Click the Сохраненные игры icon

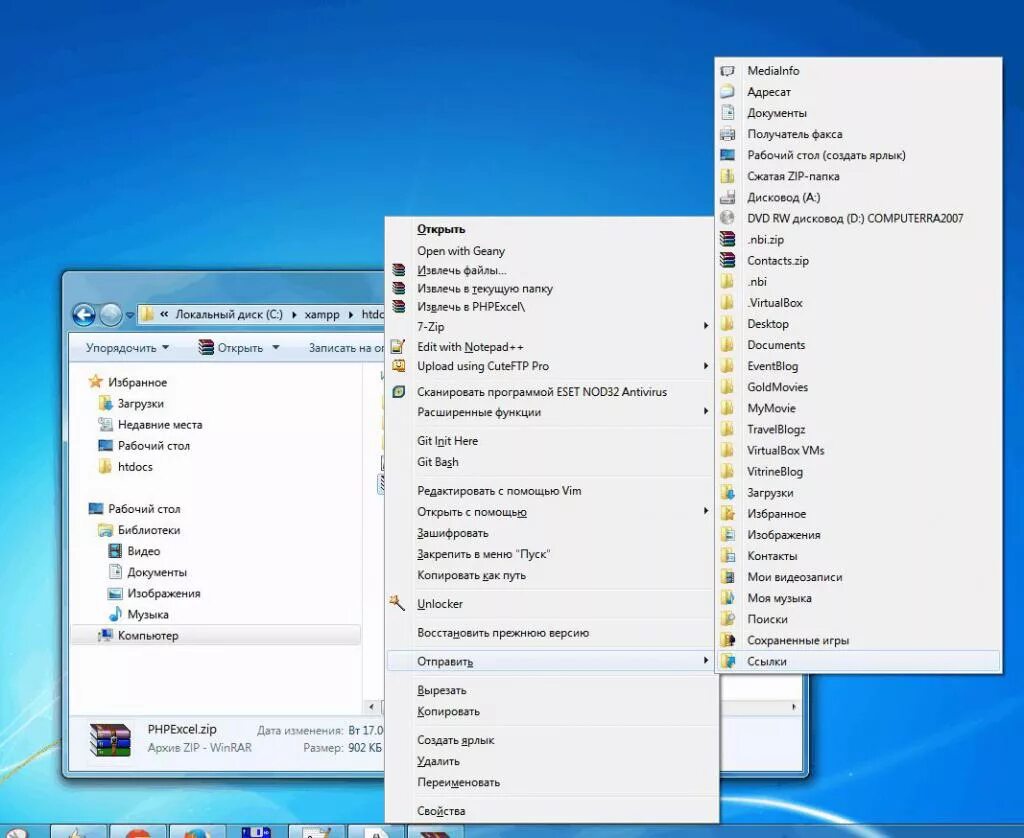click(728, 640)
